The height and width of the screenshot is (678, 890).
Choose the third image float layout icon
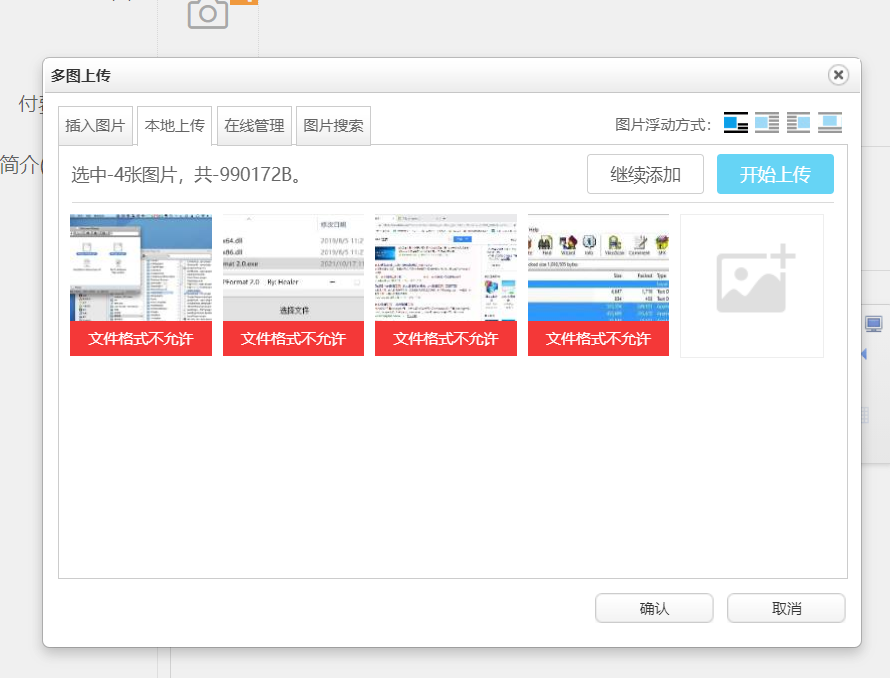pyautogui.click(x=798, y=123)
